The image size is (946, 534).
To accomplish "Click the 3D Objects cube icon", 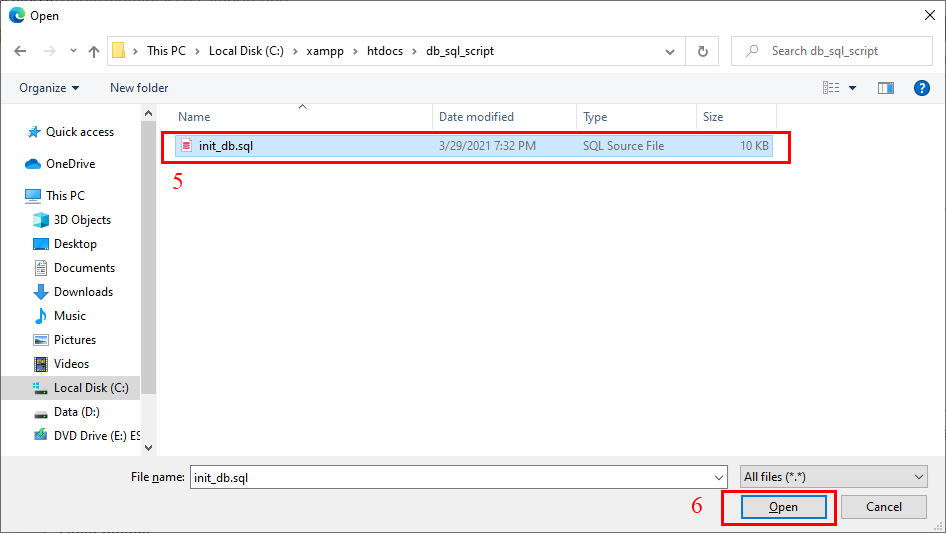I will [x=41, y=220].
